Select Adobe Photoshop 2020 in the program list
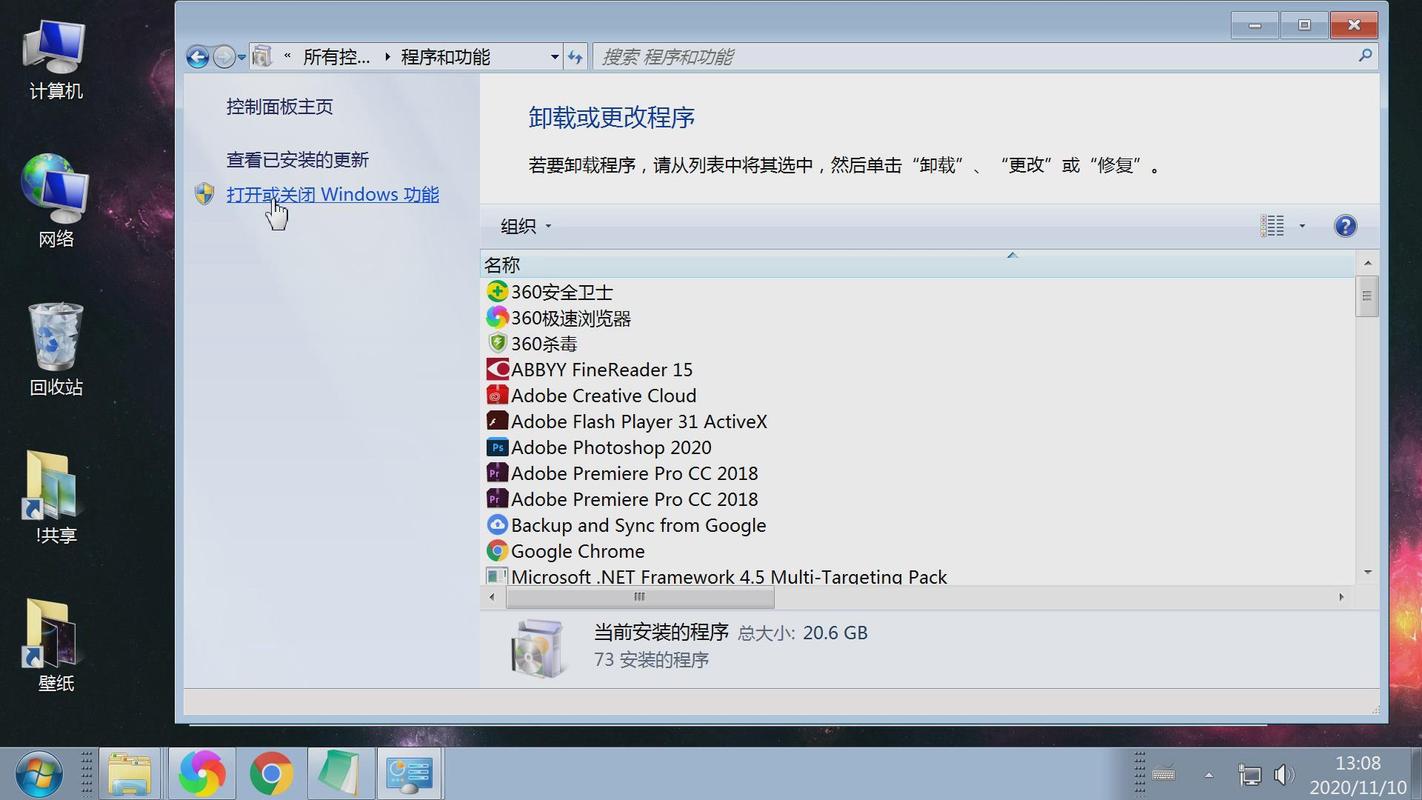Image resolution: width=1422 pixels, height=800 pixels. 610,447
